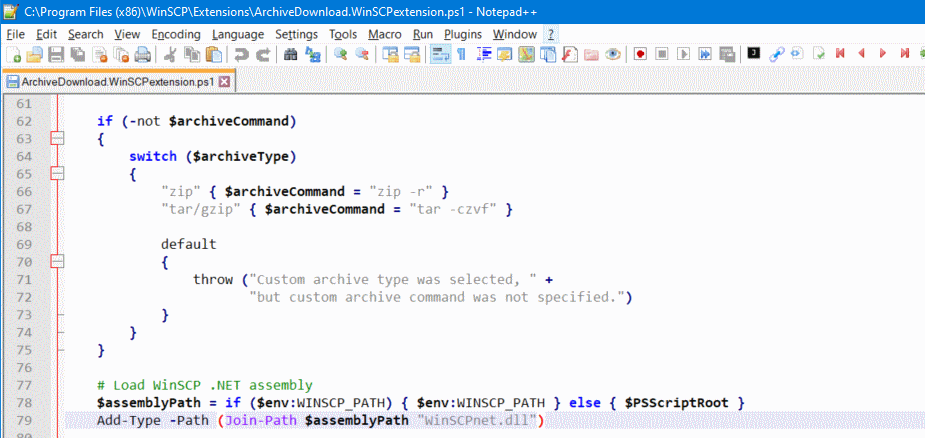Start macro recording with red circle icon

coord(639,54)
